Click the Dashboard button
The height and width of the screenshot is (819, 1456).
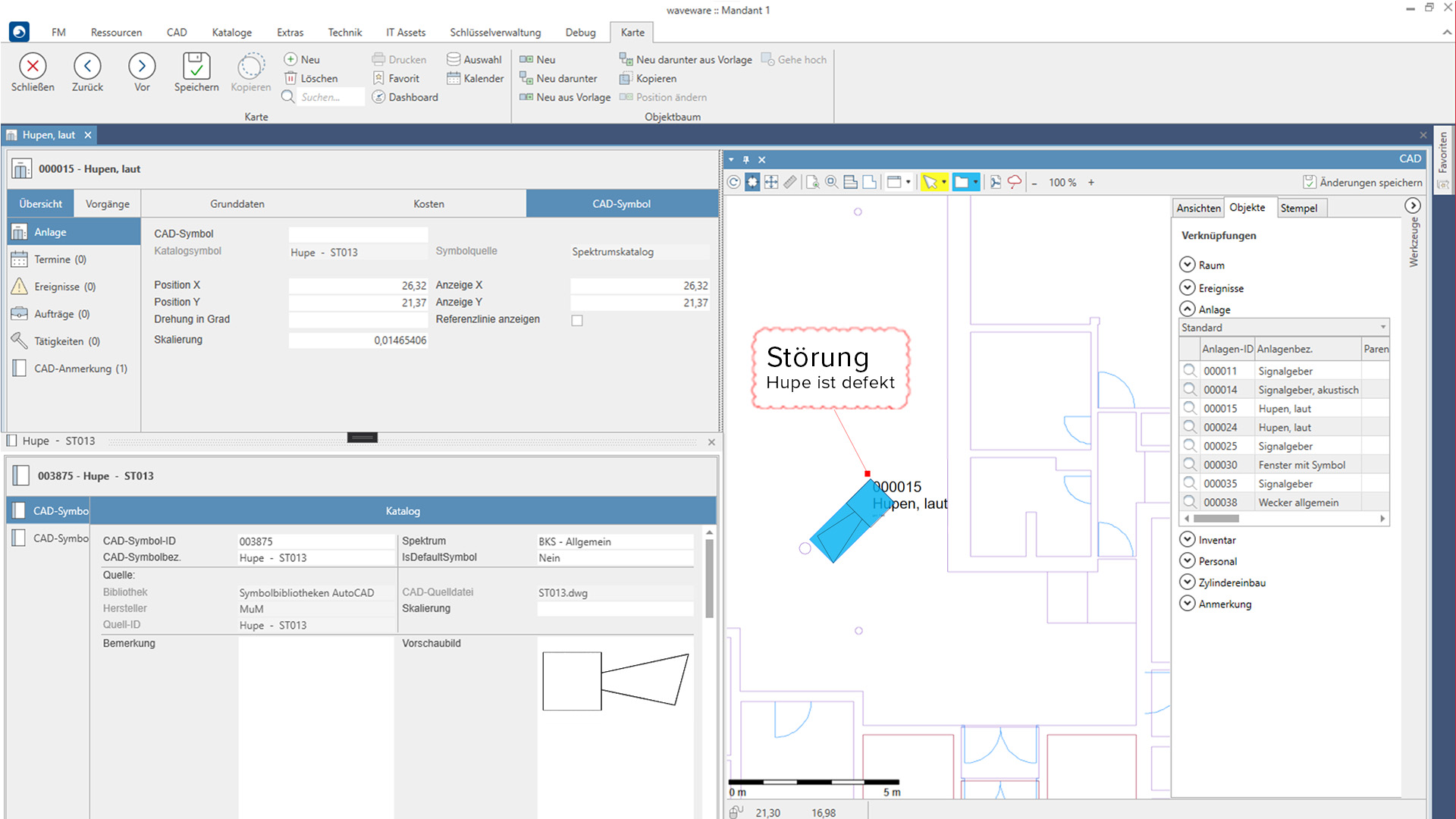(405, 97)
